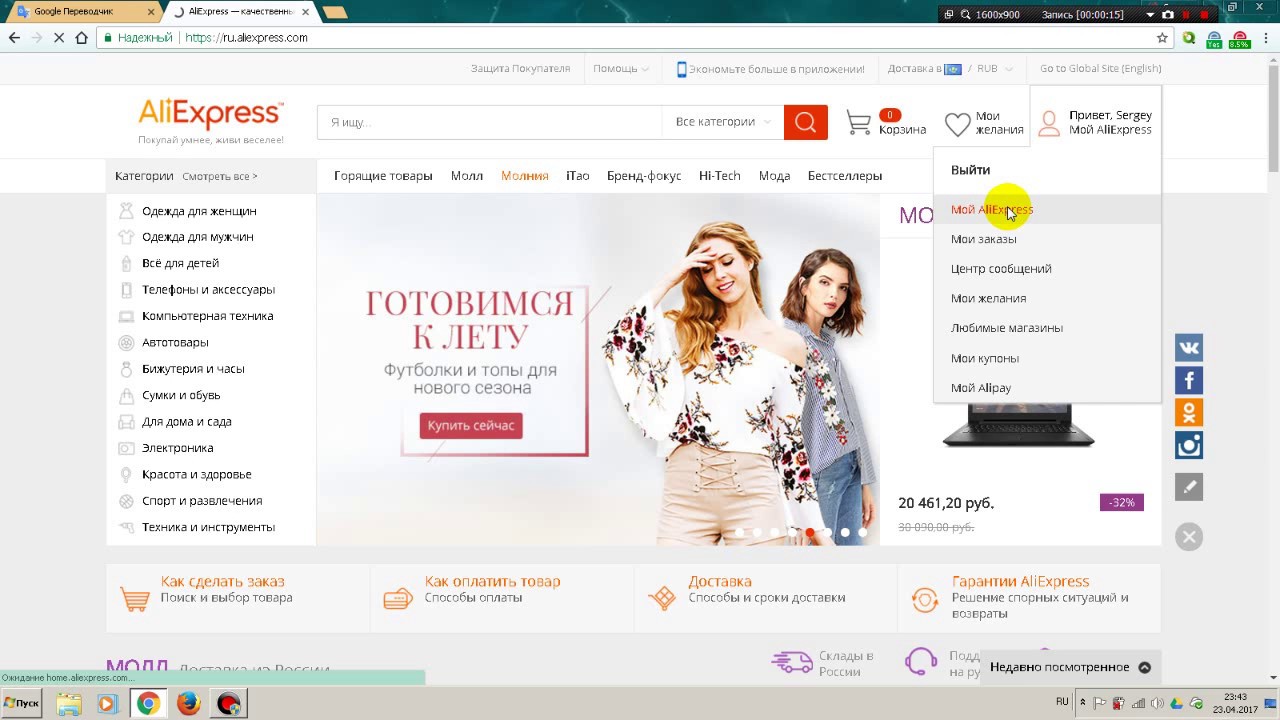Viewport: 1280px width, 720px height.
Task: Click in the Я ищу search field
Action: pos(489,122)
